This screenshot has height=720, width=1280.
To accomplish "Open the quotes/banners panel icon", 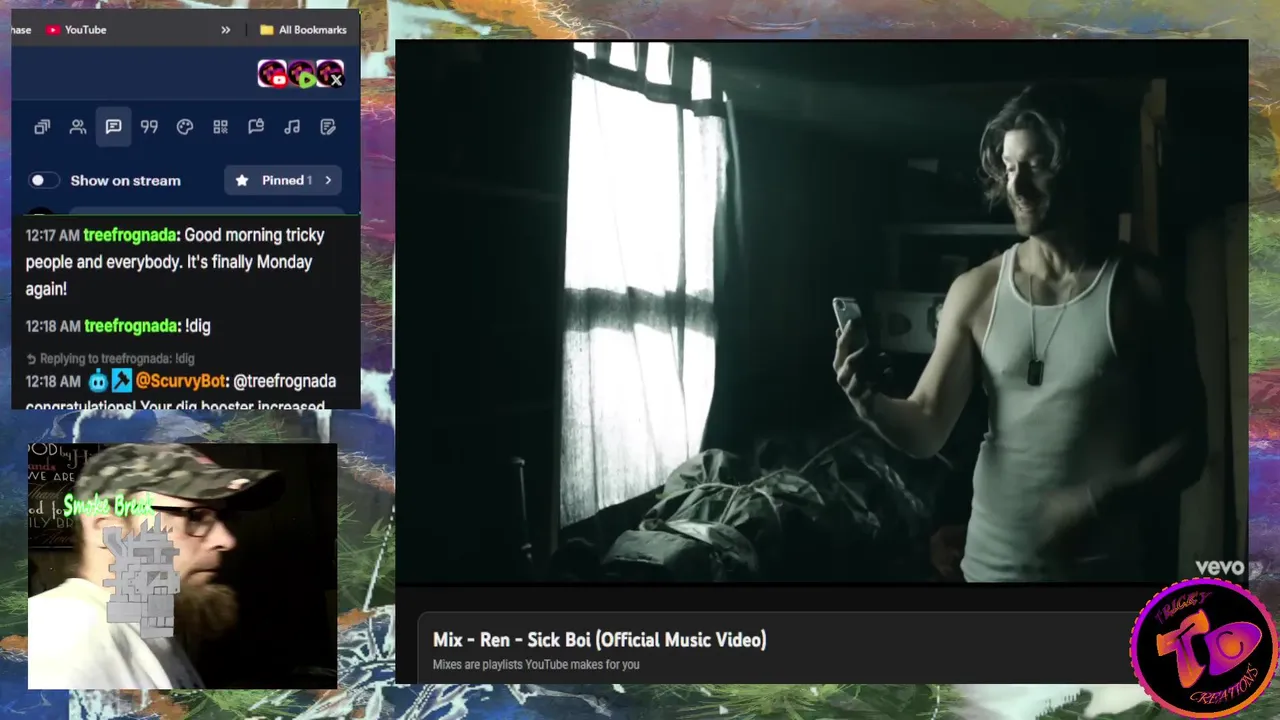I will 149,127.
